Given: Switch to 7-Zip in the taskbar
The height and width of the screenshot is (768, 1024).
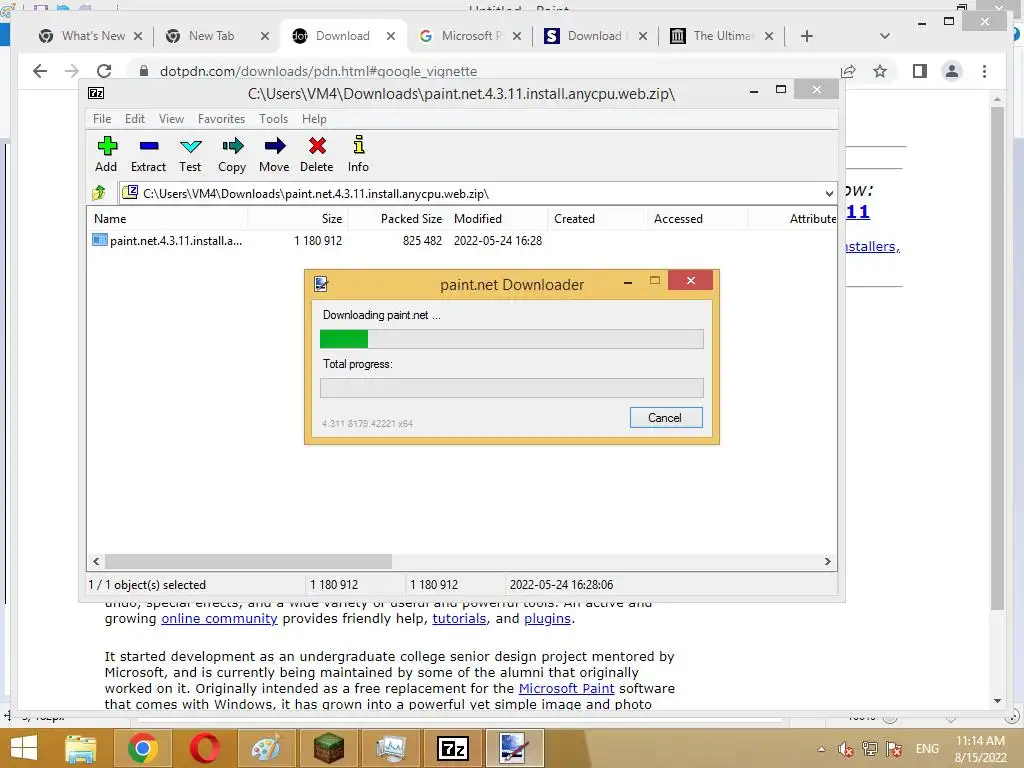Looking at the screenshot, I should pos(453,748).
